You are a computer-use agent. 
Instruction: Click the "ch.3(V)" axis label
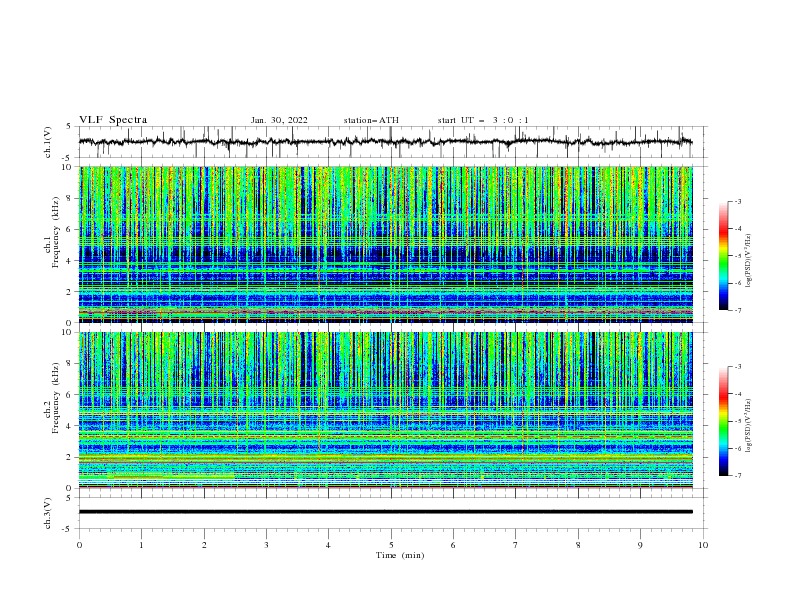pyautogui.click(x=48, y=513)
